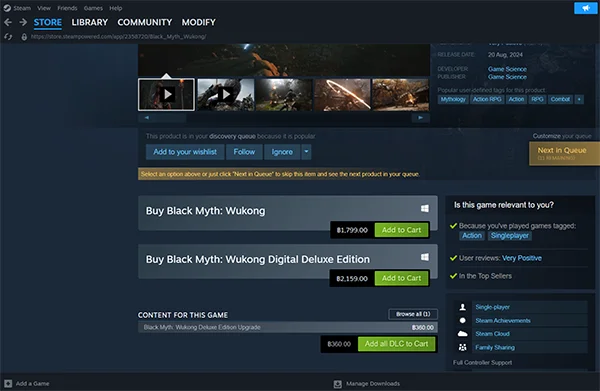Add Black Myth: Wukong standard to cart
Image resolution: width=600 pixels, height=391 pixels.
[401, 230]
